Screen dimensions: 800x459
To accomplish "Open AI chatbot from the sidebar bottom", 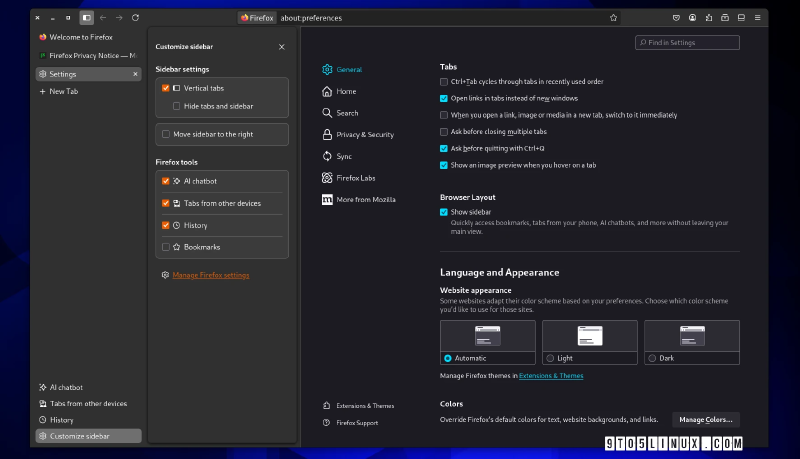I will 66,387.
